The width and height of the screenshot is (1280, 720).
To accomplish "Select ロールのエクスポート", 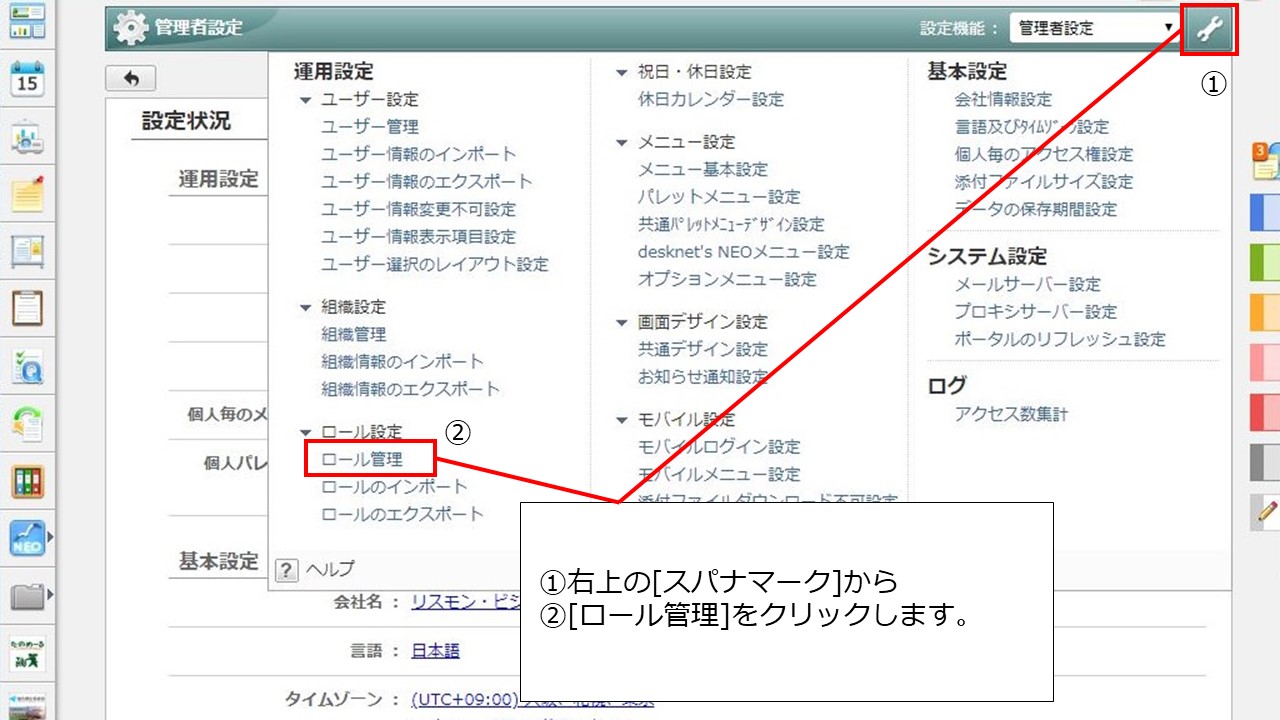I will pyautogui.click(x=402, y=514).
